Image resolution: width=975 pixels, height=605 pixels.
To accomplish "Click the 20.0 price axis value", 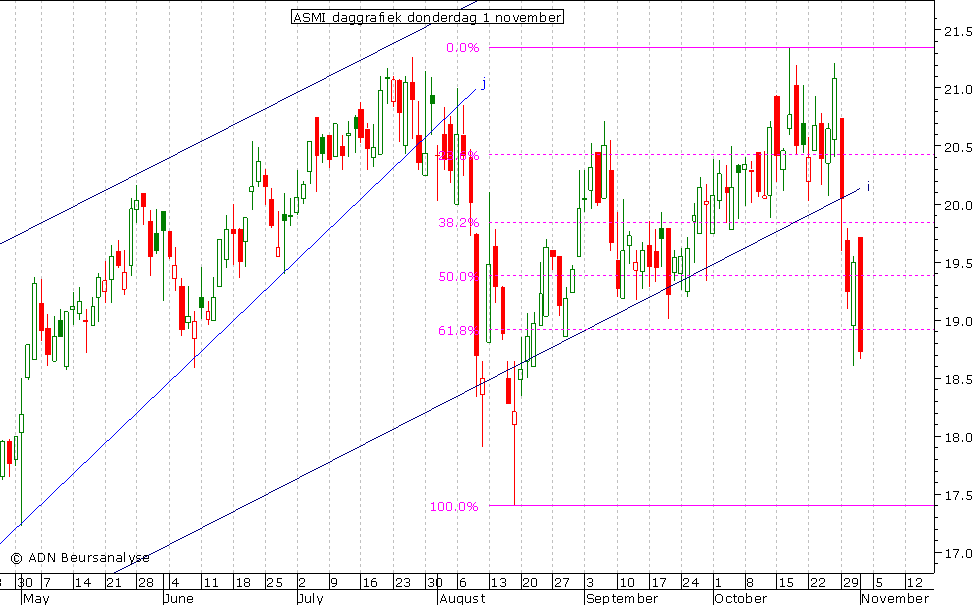I will pyautogui.click(x=958, y=206).
